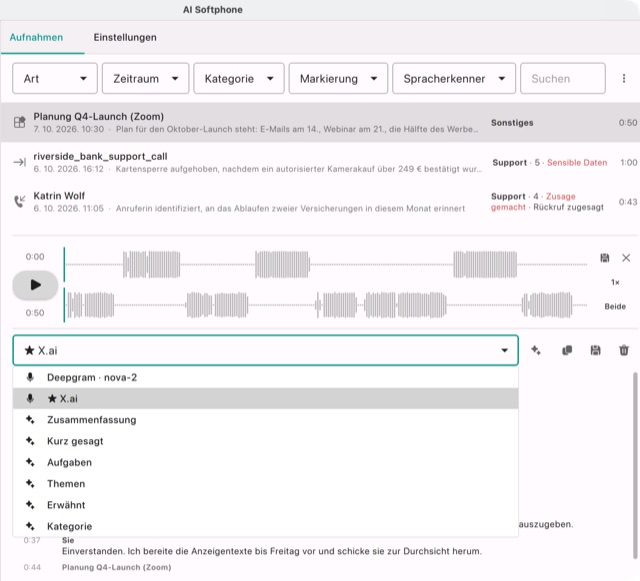Click the lower waveform track
Image resolution: width=640 pixels, height=581 pixels.
click(x=326, y=305)
